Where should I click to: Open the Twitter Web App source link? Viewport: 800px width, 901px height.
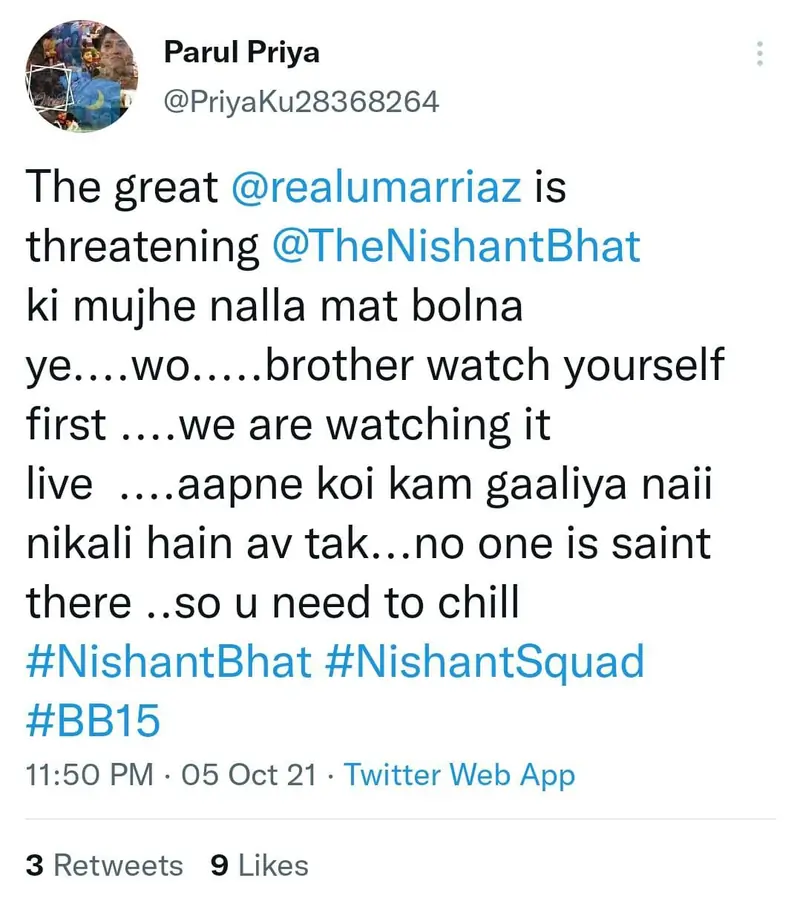[x=460, y=775]
